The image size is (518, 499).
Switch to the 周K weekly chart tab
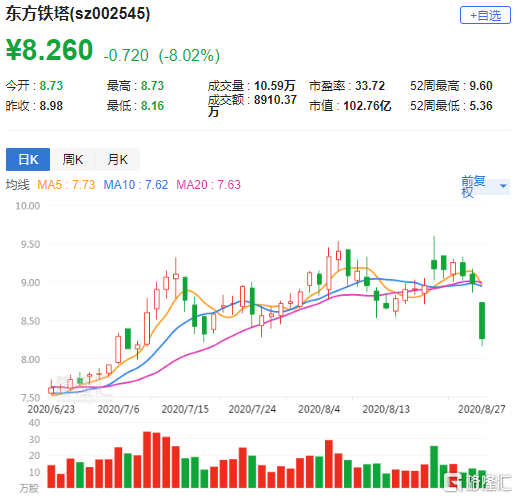tap(73, 159)
